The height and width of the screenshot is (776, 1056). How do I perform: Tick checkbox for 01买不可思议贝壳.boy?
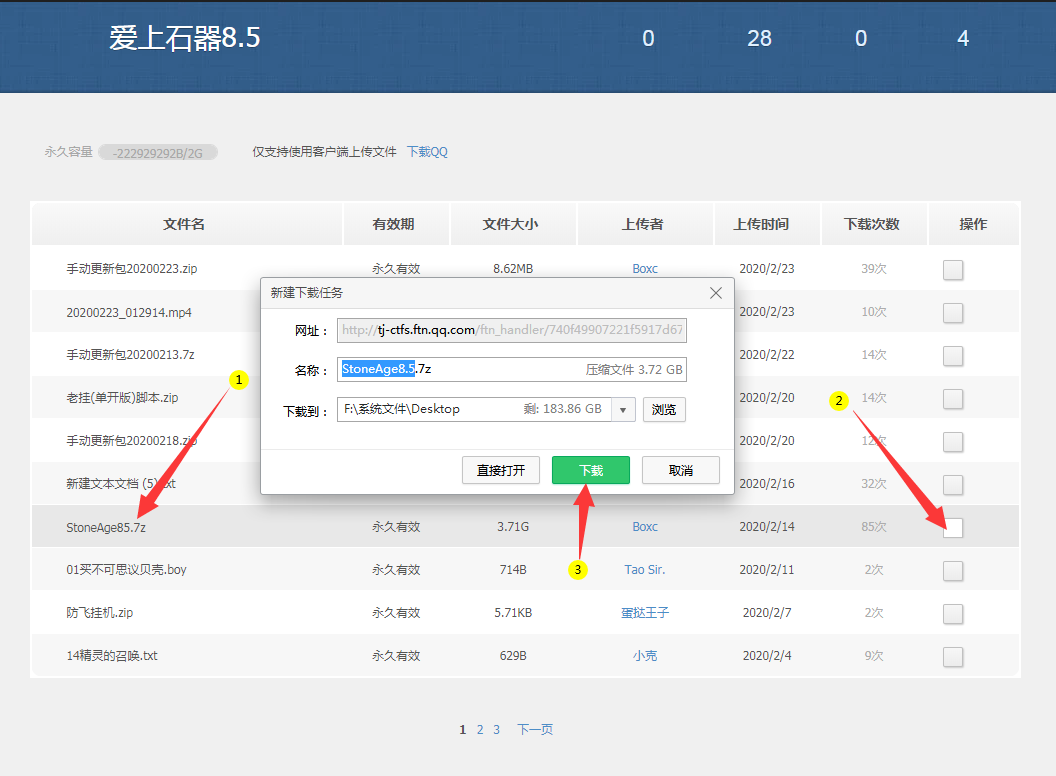click(x=953, y=570)
